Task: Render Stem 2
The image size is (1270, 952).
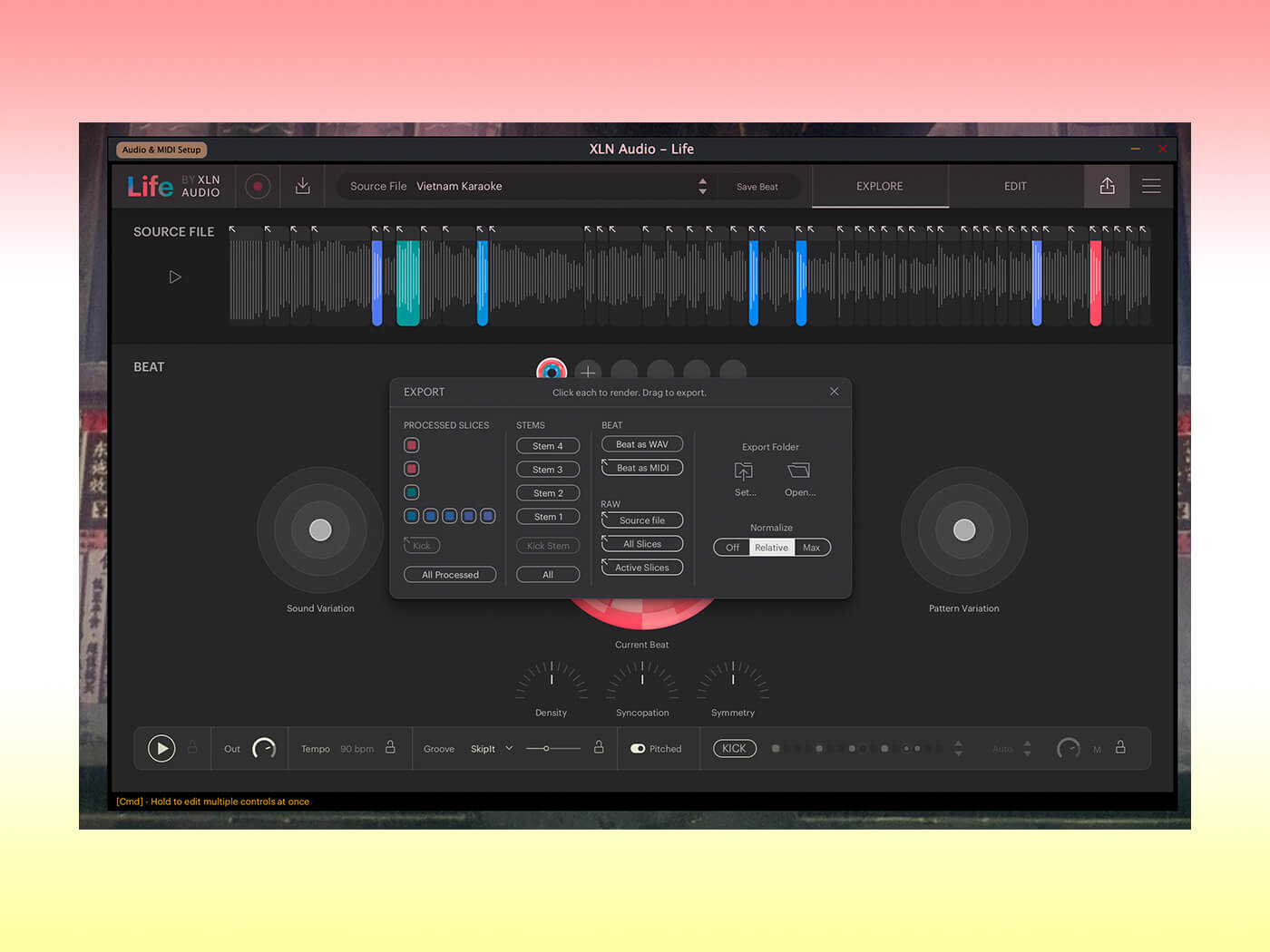Action: [548, 493]
